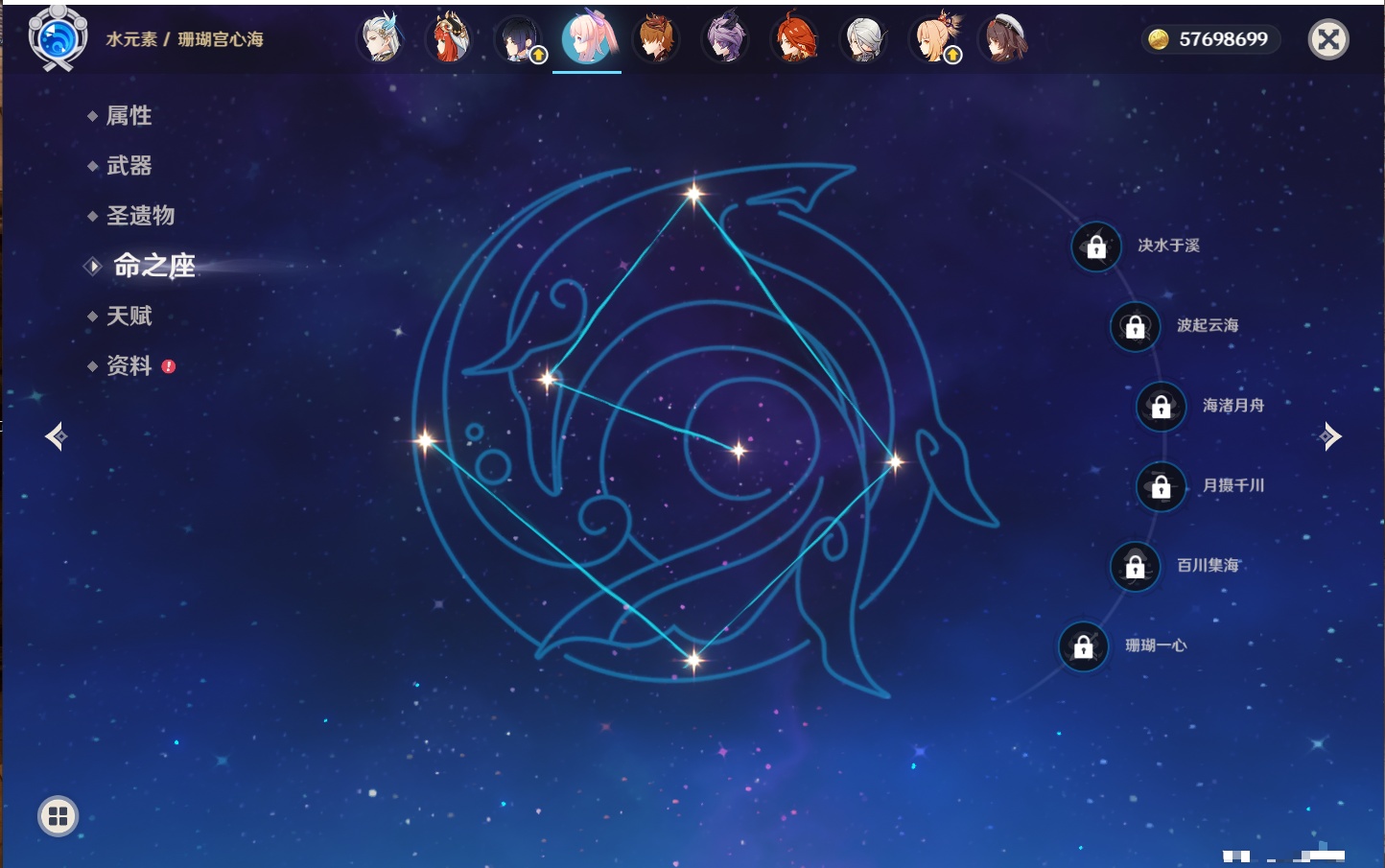Close the character screen with X button
Image resolution: width=1385 pixels, height=868 pixels.
click(x=1328, y=39)
